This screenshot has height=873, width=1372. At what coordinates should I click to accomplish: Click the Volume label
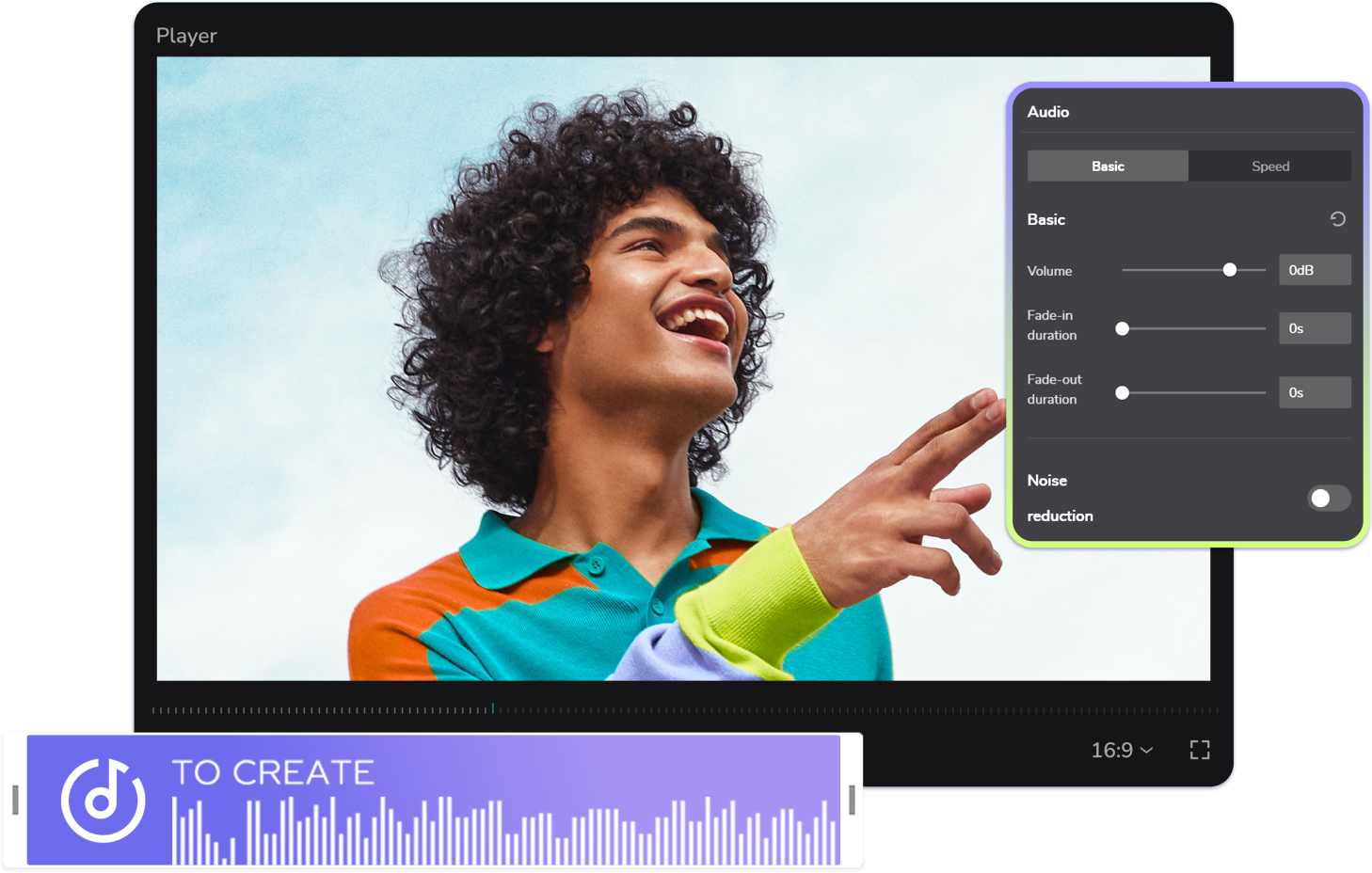coord(1049,271)
